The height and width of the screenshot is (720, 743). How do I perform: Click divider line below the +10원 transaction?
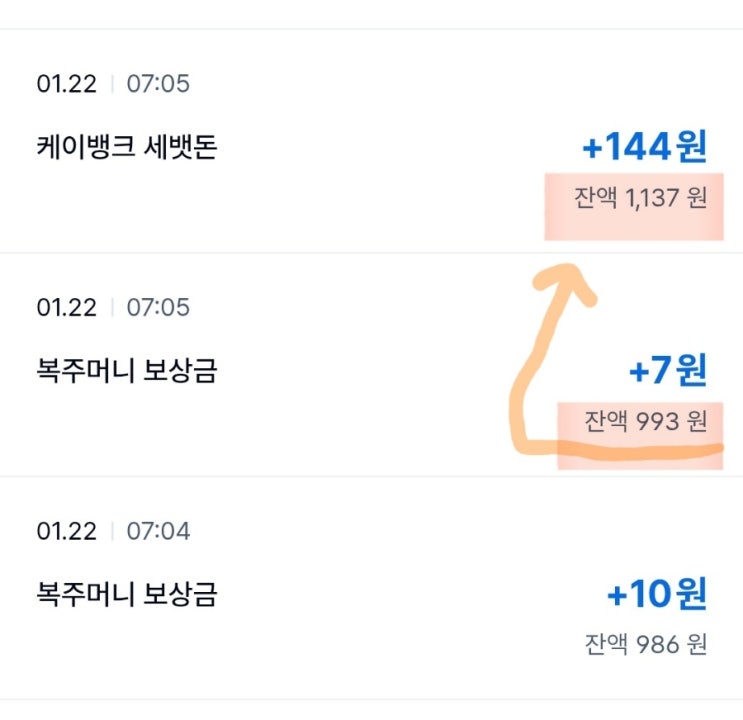coord(371,699)
